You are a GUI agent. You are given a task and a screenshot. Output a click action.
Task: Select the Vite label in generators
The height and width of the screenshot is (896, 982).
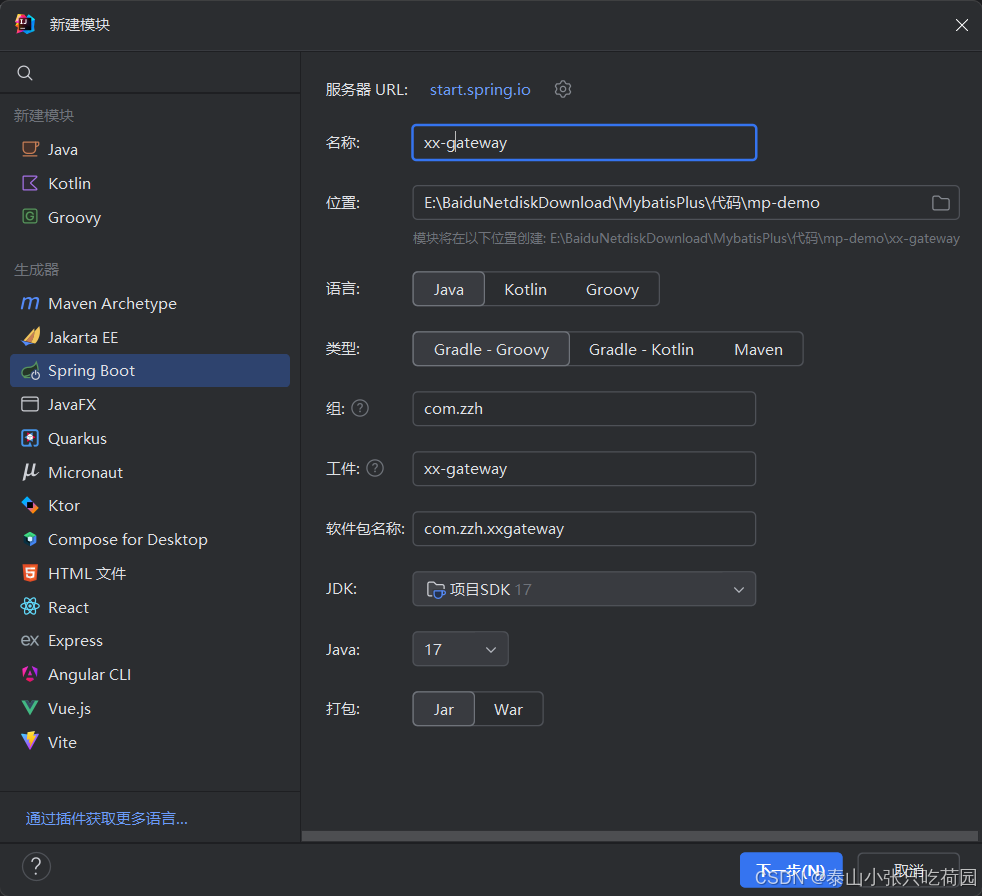[62, 743]
